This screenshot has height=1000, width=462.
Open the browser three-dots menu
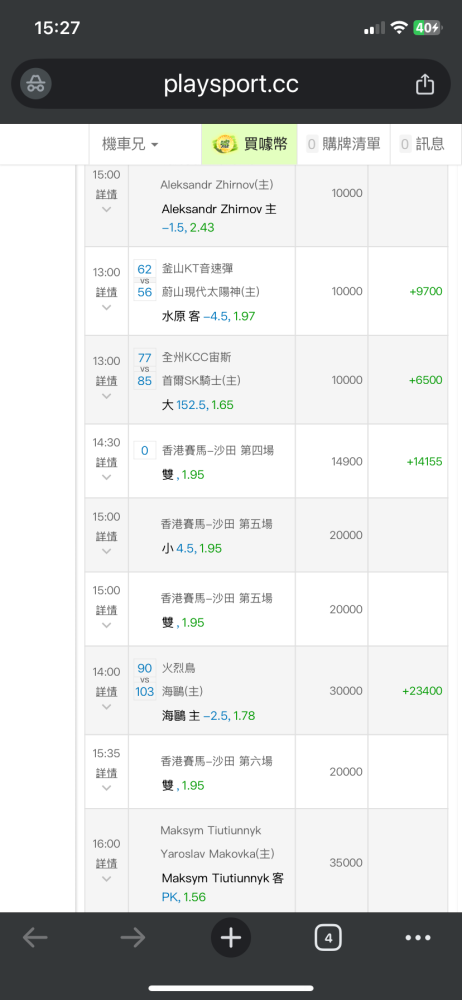(x=419, y=938)
